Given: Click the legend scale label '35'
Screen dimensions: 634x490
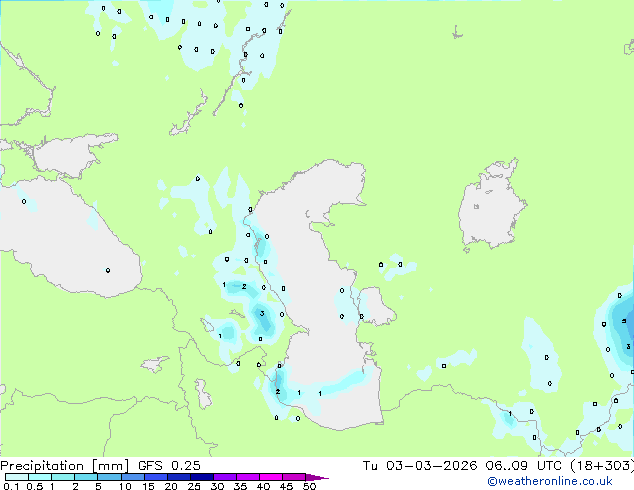Looking at the screenshot, I should [x=240, y=486].
